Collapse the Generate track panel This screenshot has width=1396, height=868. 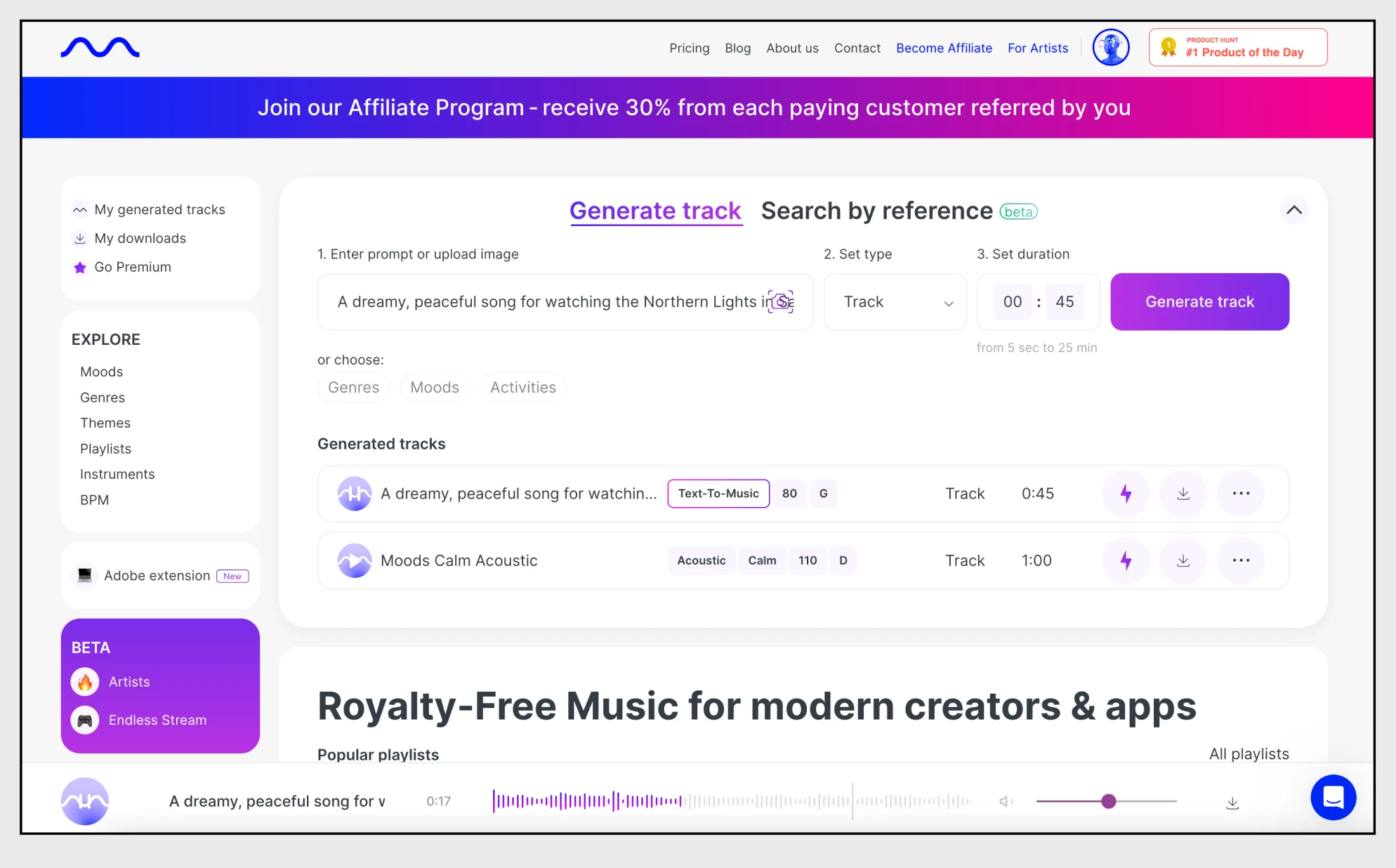(1293, 210)
